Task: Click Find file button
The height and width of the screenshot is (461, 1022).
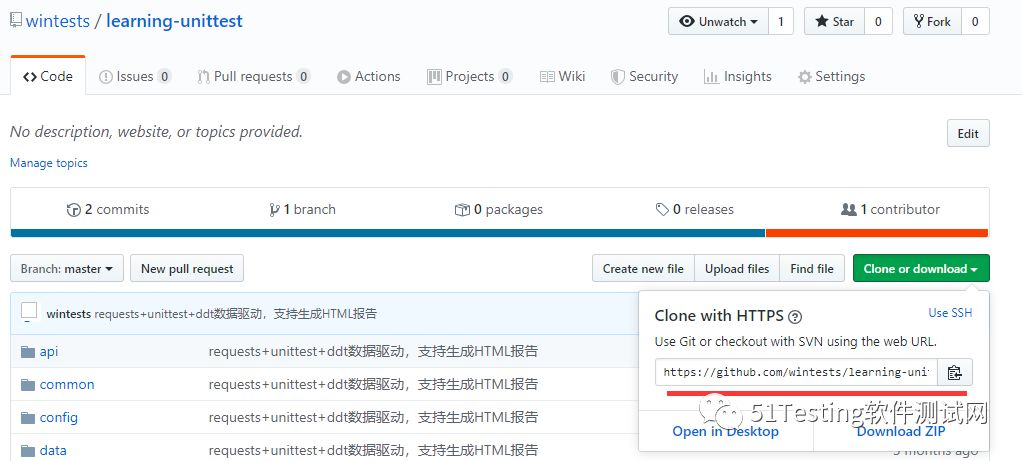Action: pos(812,269)
